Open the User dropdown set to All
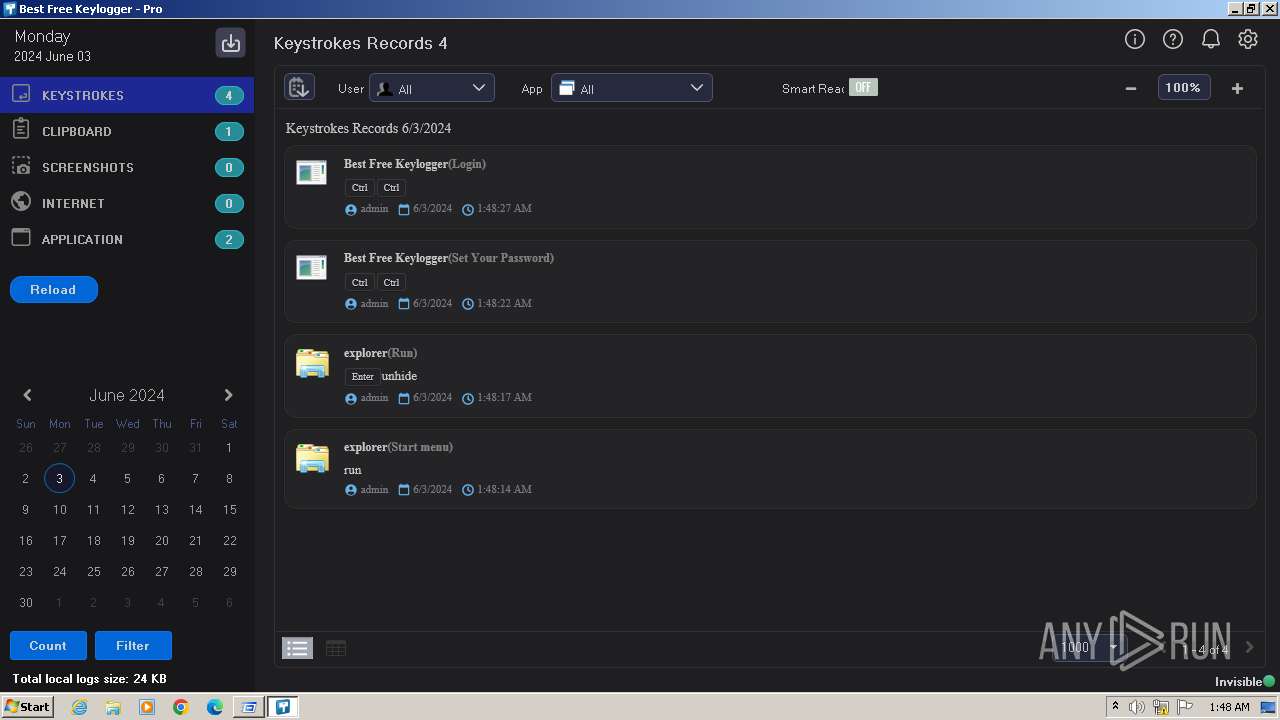The height and width of the screenshot is (720, 1280). click(x=431, y=88)
